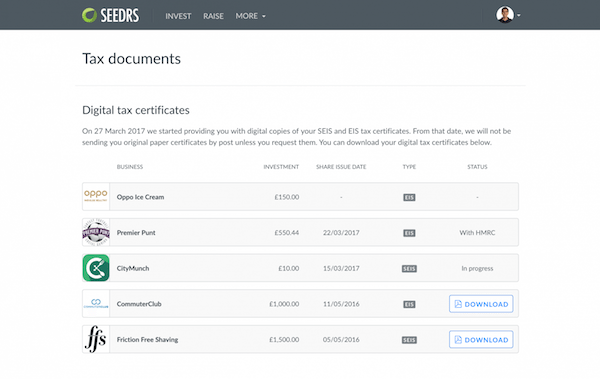Screen dimensions: 600x379
Task: Select the Friction Free Shaving business name
Action: 147,340
